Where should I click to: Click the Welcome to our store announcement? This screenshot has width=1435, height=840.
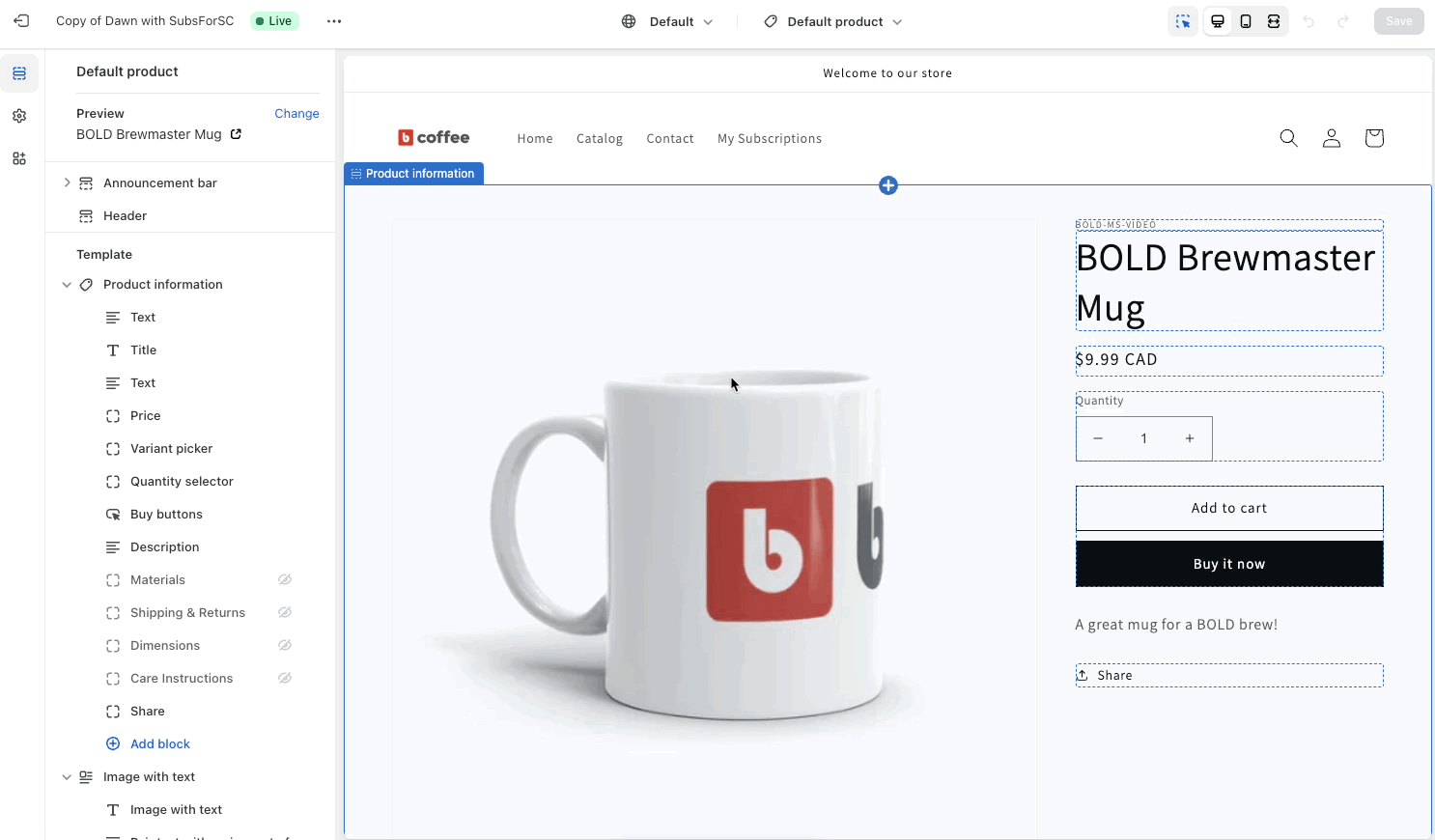(x=887, y=73)
